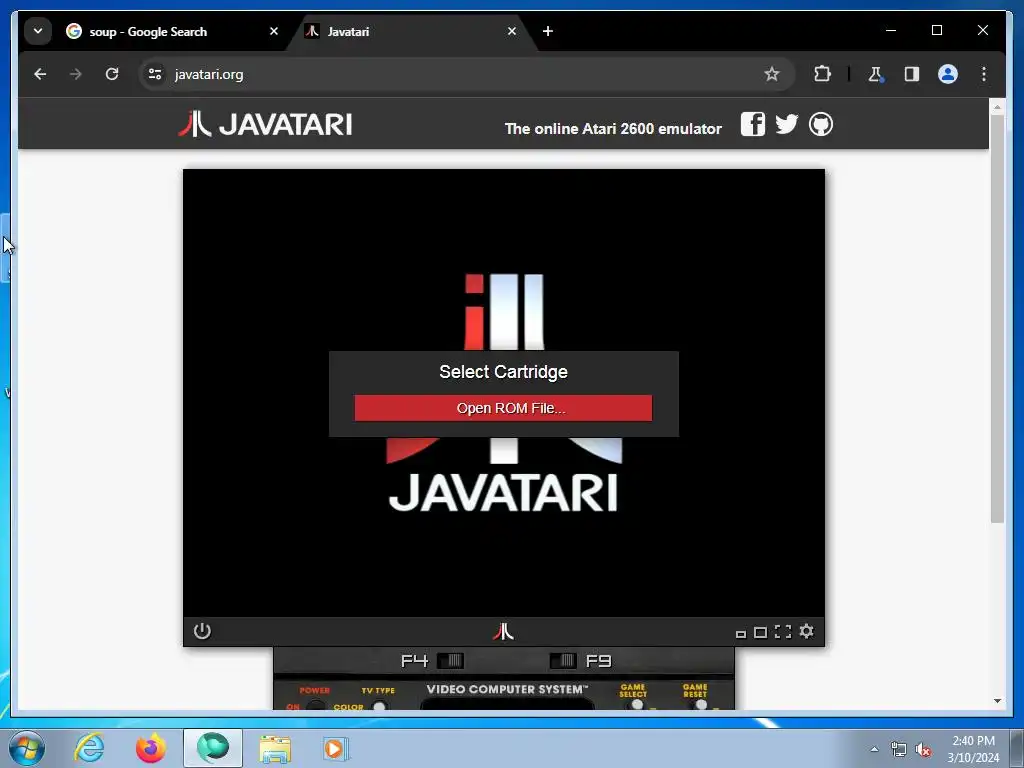
Task: Flip the TV Type color switch
Action: click(x=379, y=706)
